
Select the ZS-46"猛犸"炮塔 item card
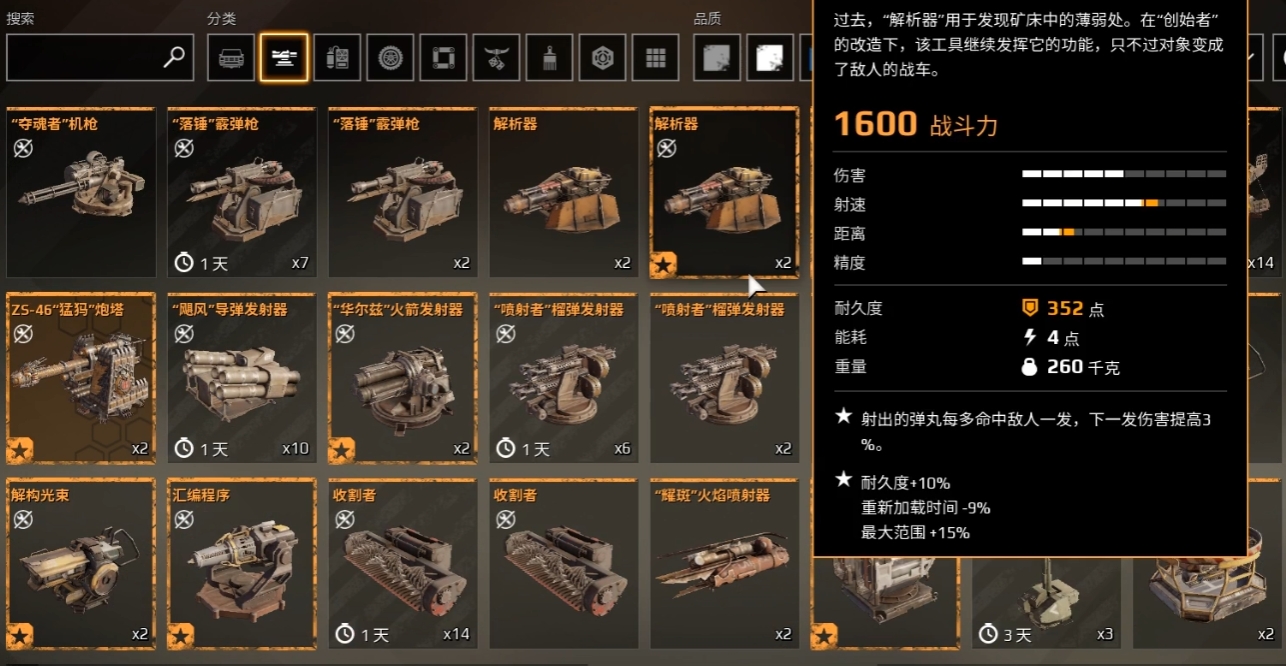point(81,378)
